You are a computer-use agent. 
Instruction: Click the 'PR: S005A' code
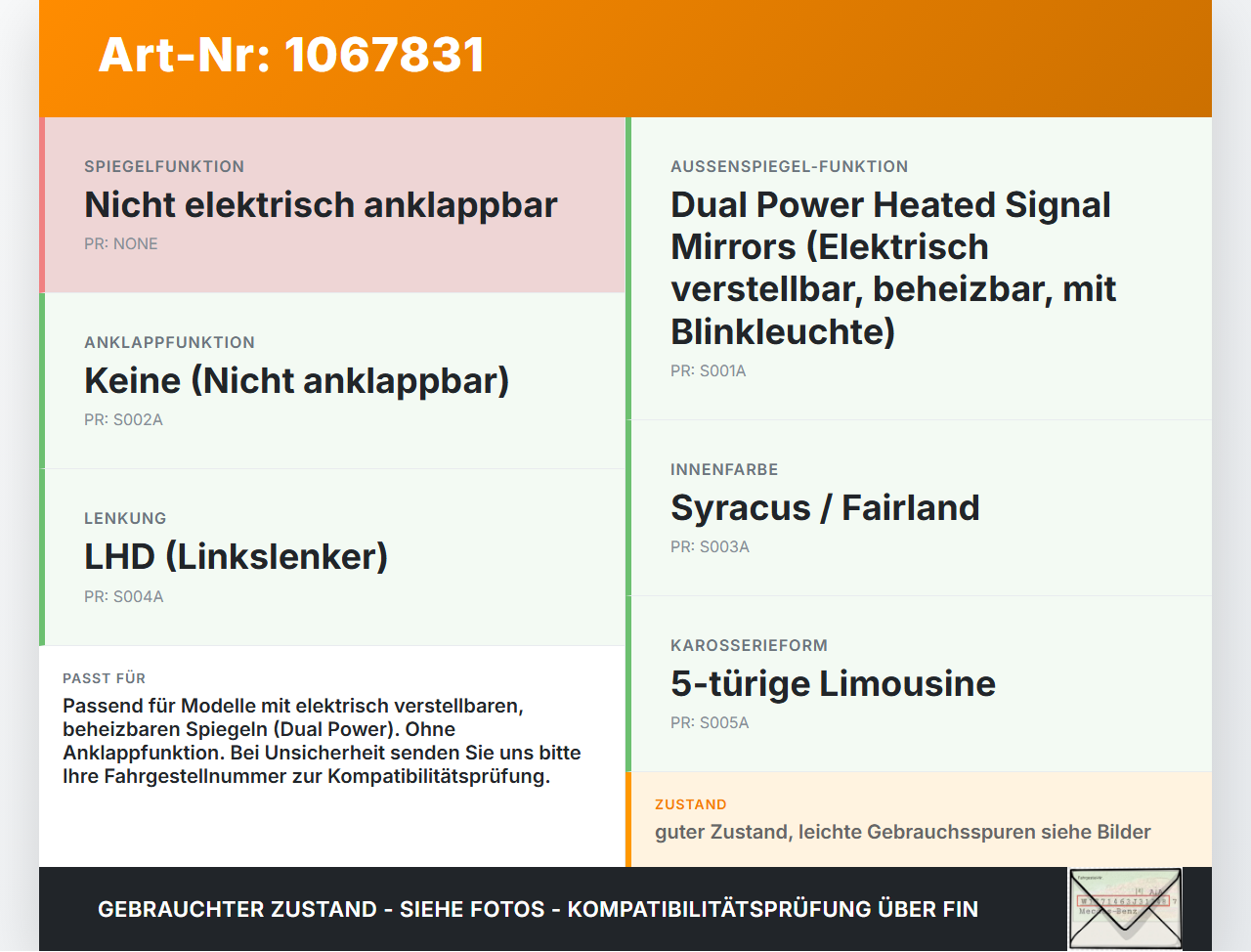tap(710, 723)
